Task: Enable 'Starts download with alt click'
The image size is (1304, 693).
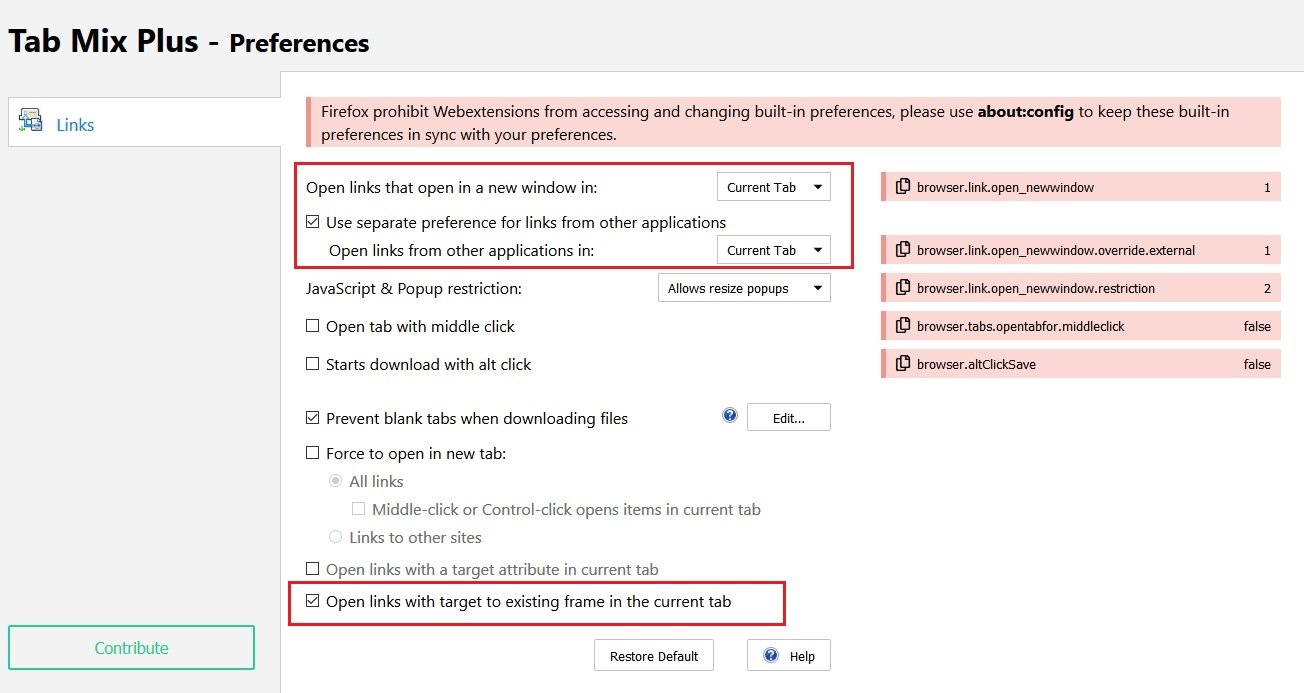Action: pyautogui.click(x=313, y=364)
